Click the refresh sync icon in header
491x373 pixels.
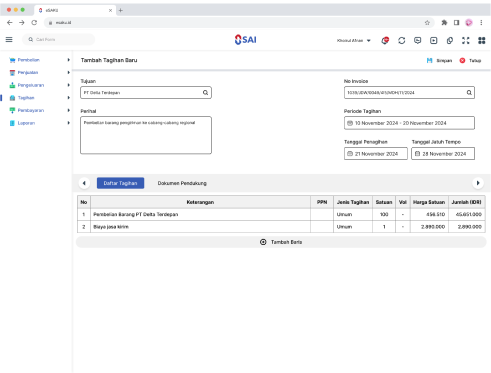(x=402, y=40)
